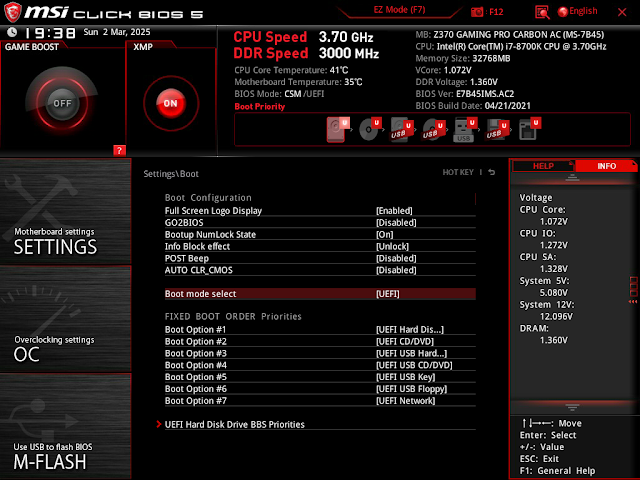Viewport: 640px width, 480px height.
Task: Open the HOT KEY menu
Action: (x=458, y=172)
